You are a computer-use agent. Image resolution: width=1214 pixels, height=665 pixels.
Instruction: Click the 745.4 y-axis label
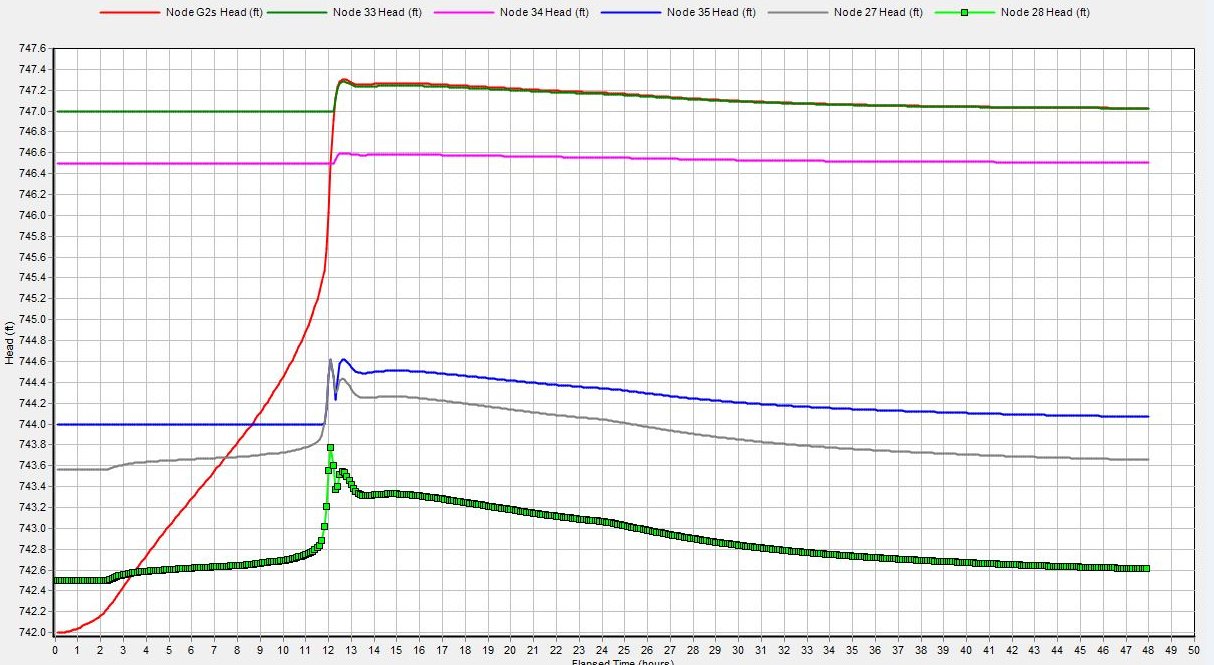pyautogui.click(x=33, y=278)
